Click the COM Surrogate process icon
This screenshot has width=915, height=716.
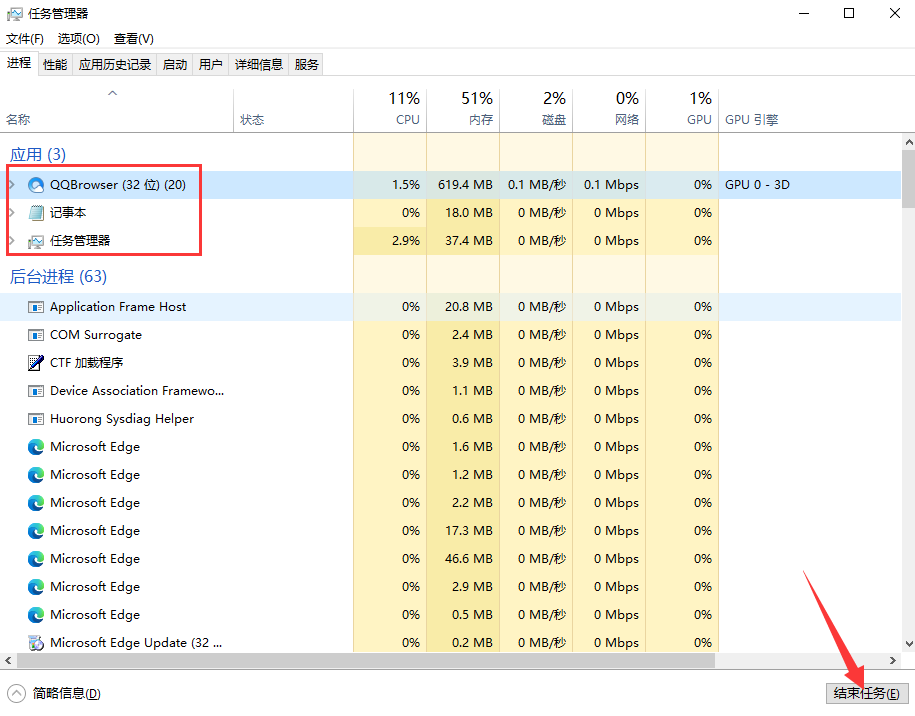[36, 335]
